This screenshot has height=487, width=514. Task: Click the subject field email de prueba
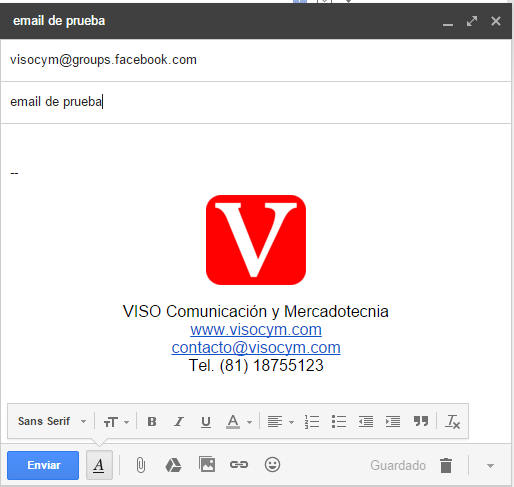(x=256, y=102)
